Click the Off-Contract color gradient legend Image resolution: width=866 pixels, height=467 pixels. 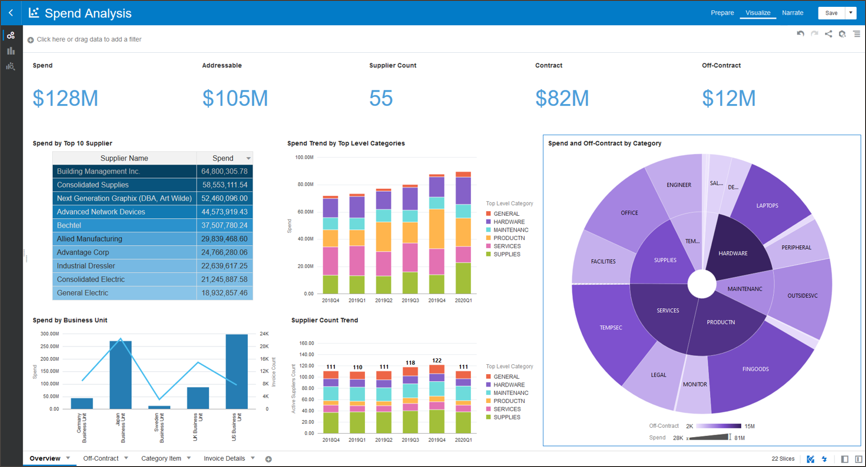click(x=718, y=426)
